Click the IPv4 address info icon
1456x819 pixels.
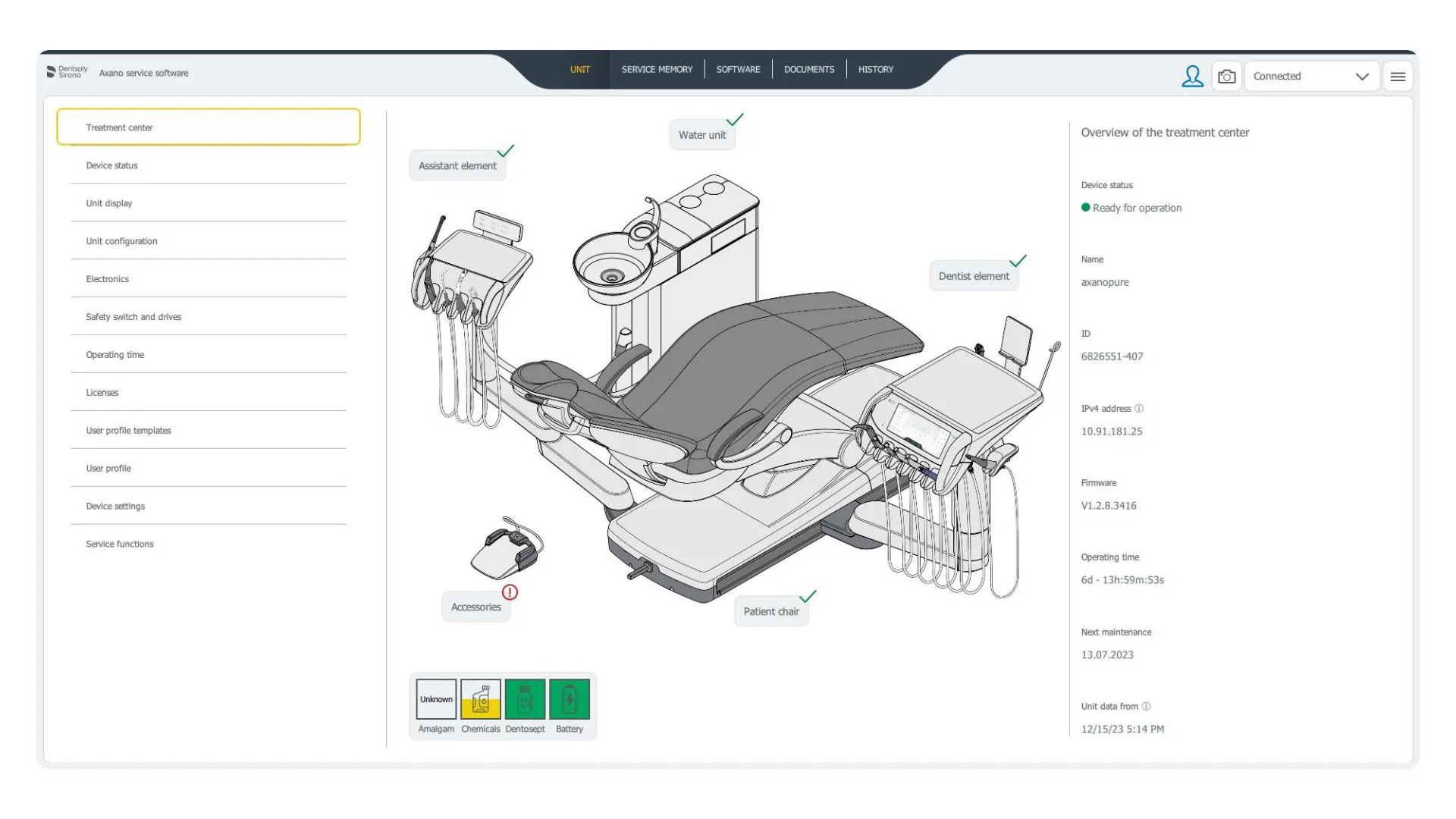tap(1138, 409)
